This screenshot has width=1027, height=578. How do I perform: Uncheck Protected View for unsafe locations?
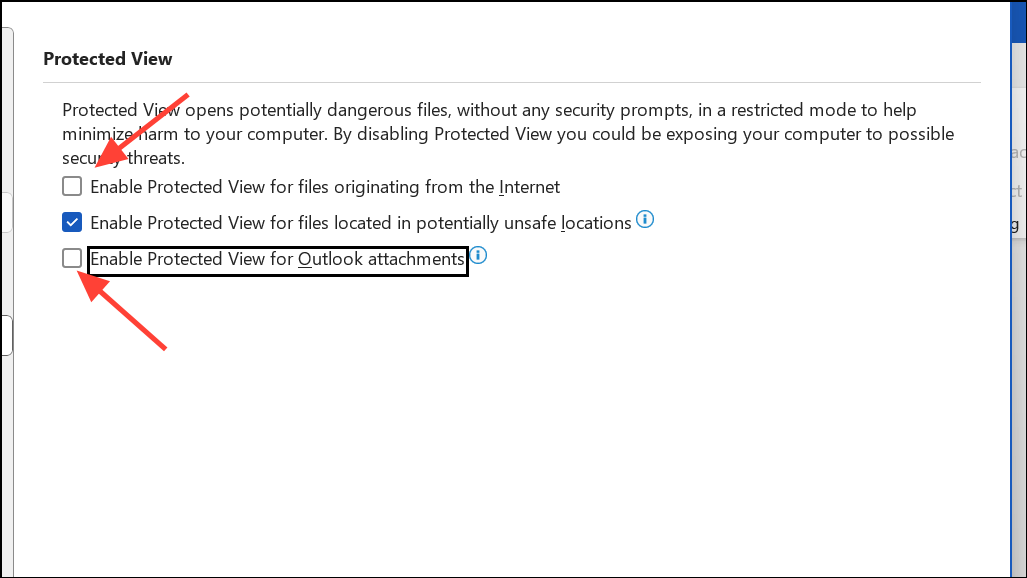click(72, 222)
